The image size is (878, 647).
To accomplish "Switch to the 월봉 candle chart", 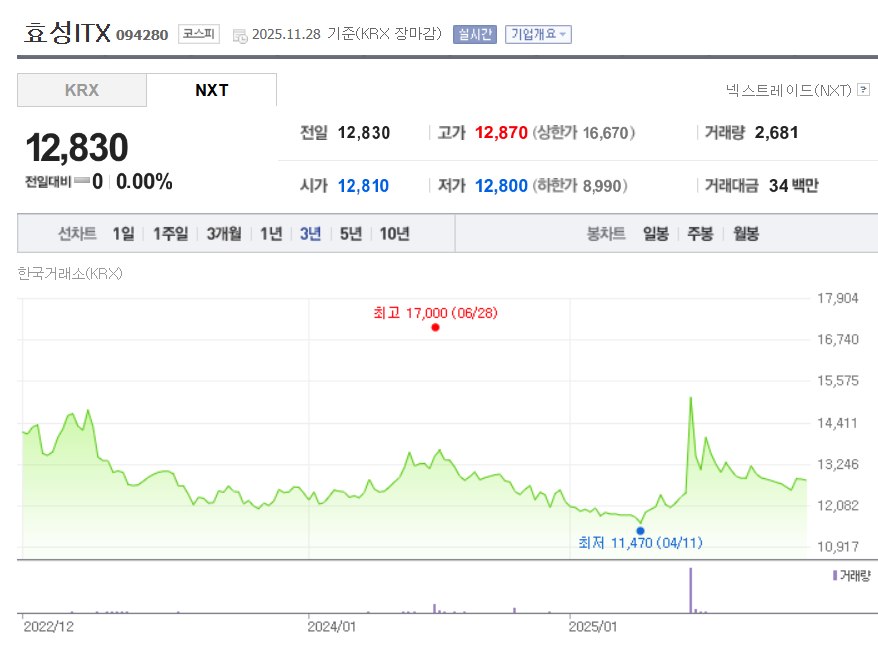I will 746,234.
